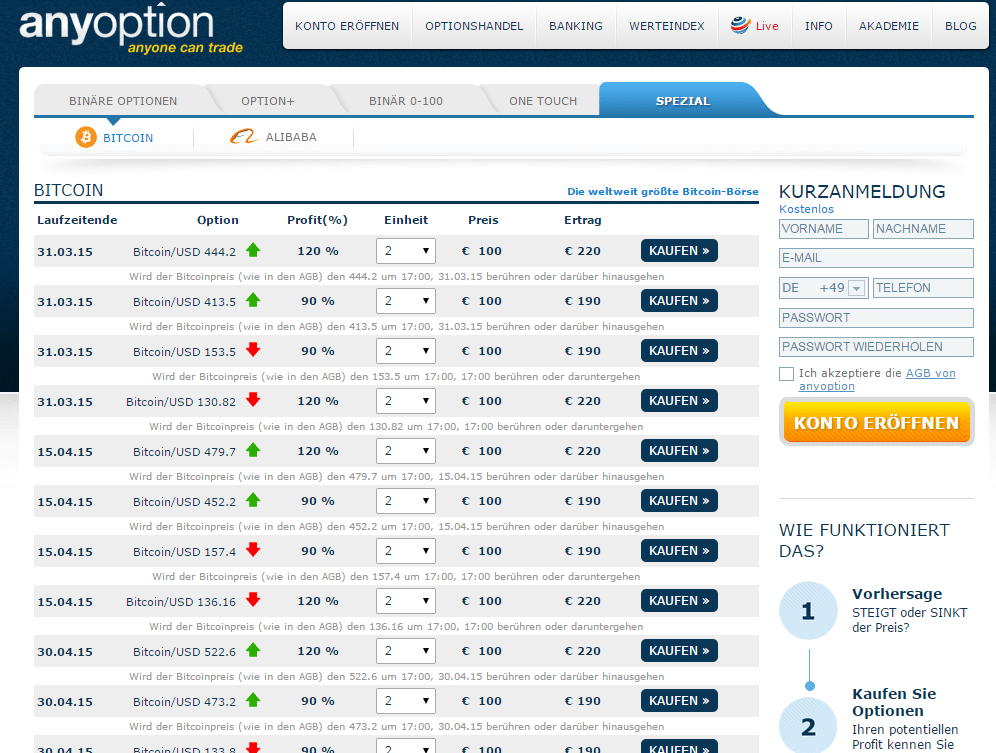Open Einheit dropdown for Bitcoin/USD 522.6

406,651
